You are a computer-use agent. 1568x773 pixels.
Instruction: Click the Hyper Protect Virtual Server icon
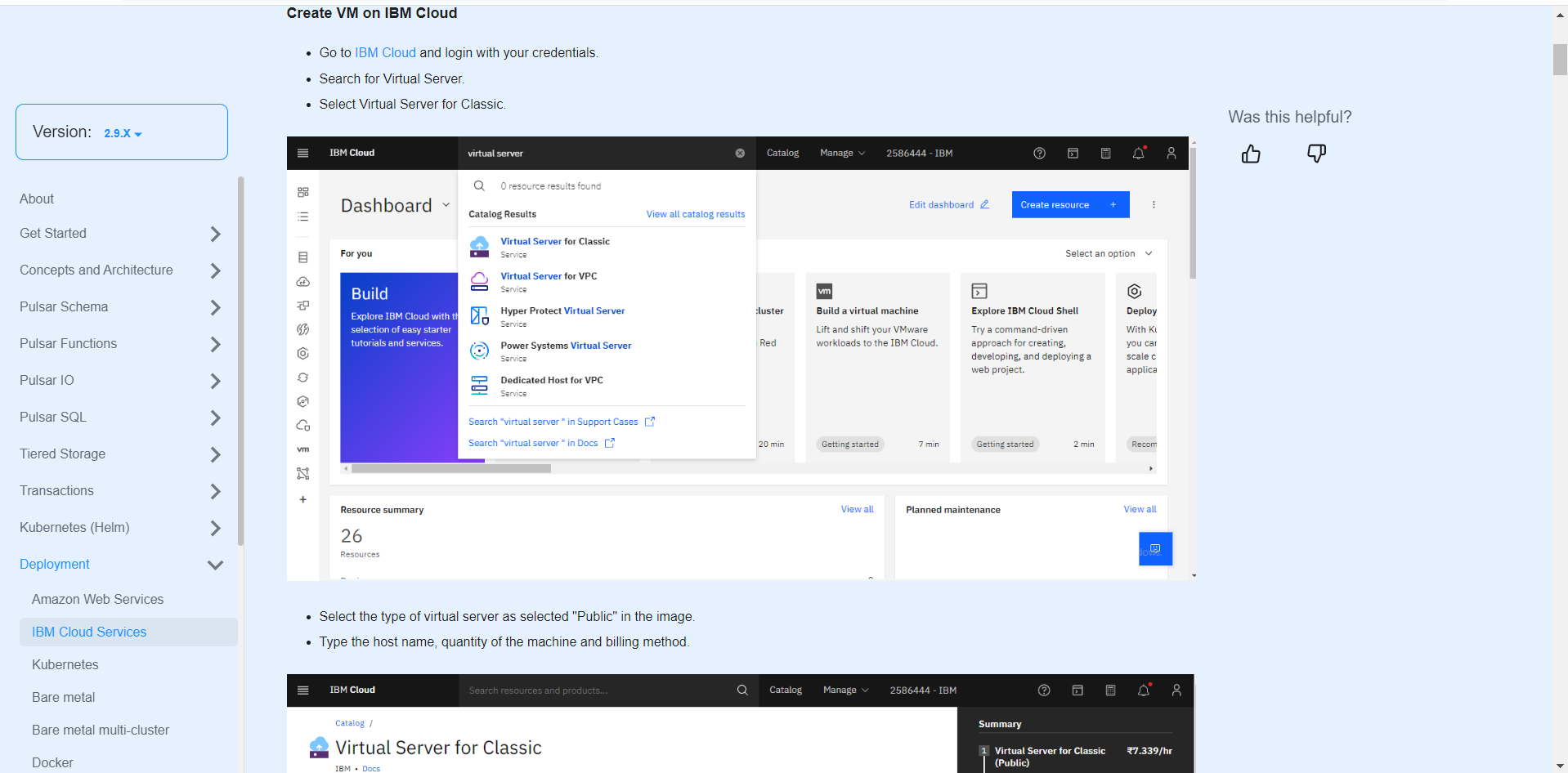(x=480, y=316)
